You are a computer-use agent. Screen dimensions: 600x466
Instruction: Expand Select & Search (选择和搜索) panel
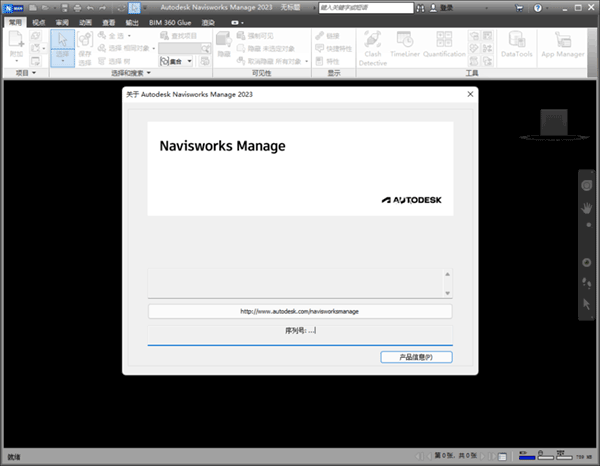pos(149,73)
